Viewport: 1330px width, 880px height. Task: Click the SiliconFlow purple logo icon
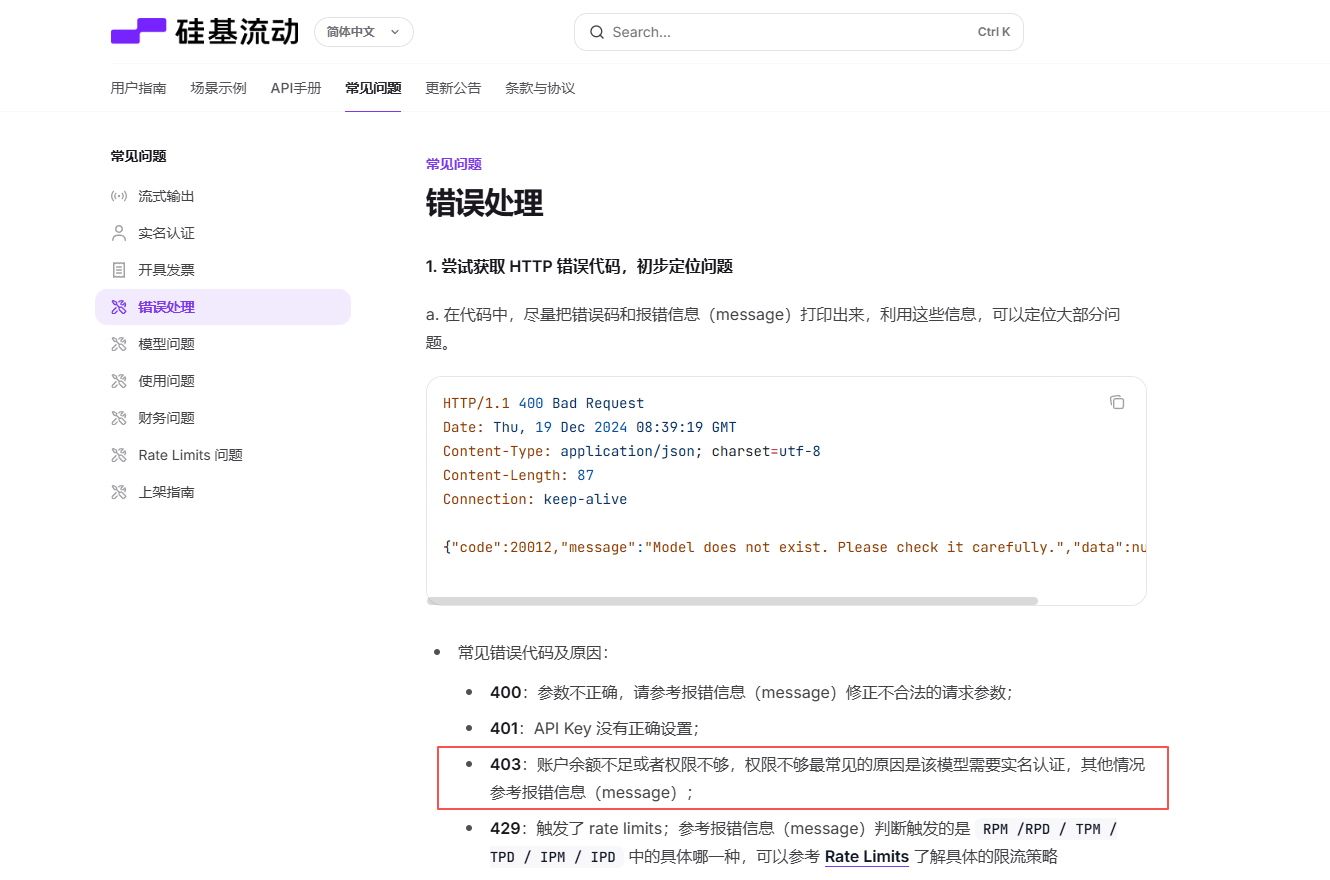[138, 31]
